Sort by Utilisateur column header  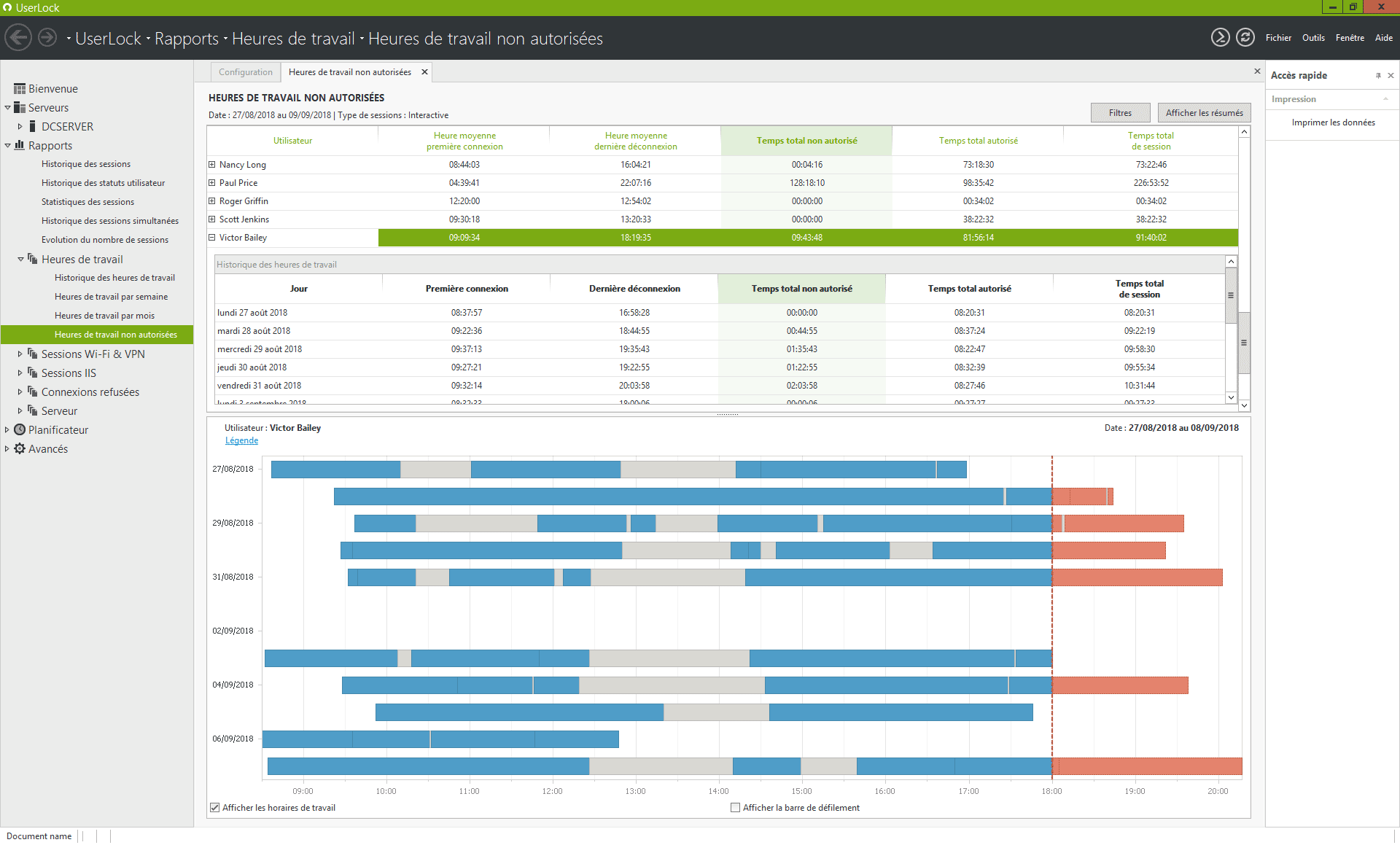292,141
